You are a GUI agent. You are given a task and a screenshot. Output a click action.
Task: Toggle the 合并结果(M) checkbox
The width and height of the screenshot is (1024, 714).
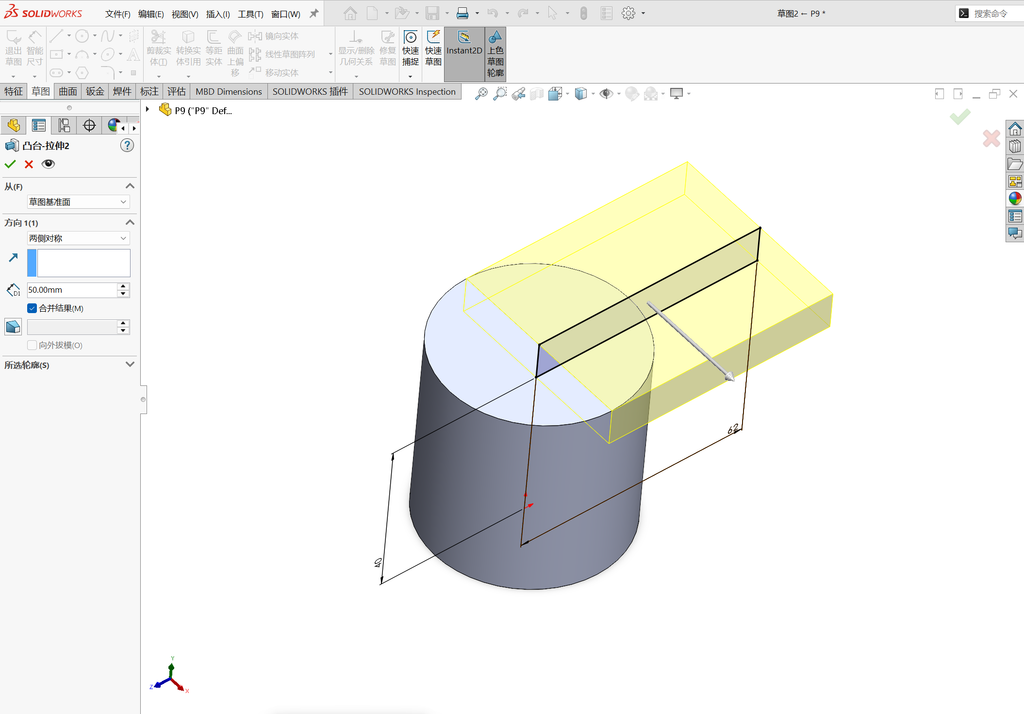(x=31, y=308)
